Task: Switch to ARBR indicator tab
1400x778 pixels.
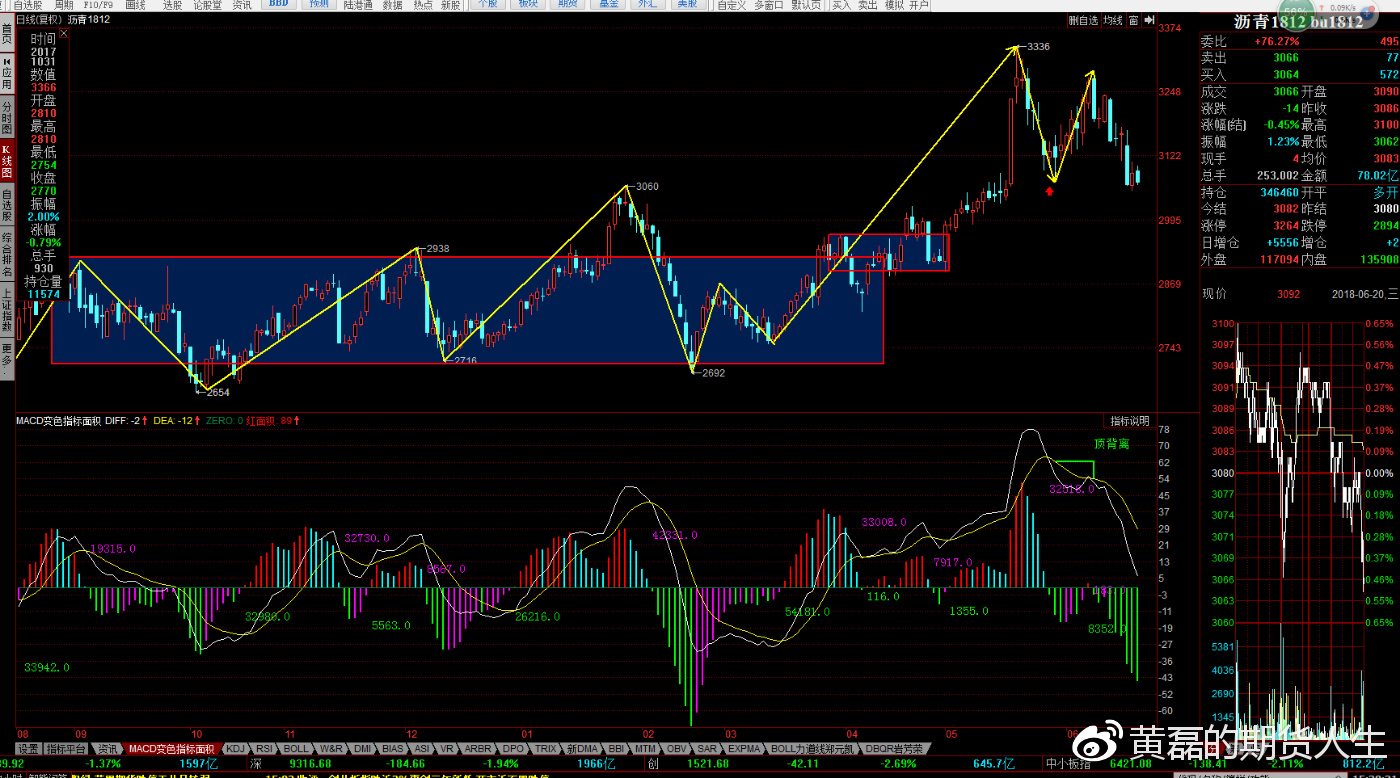Action: point(479,748)
